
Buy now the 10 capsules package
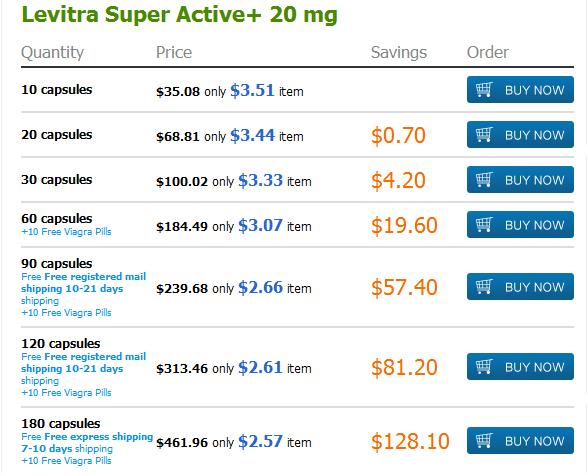[x=520, y=90]
